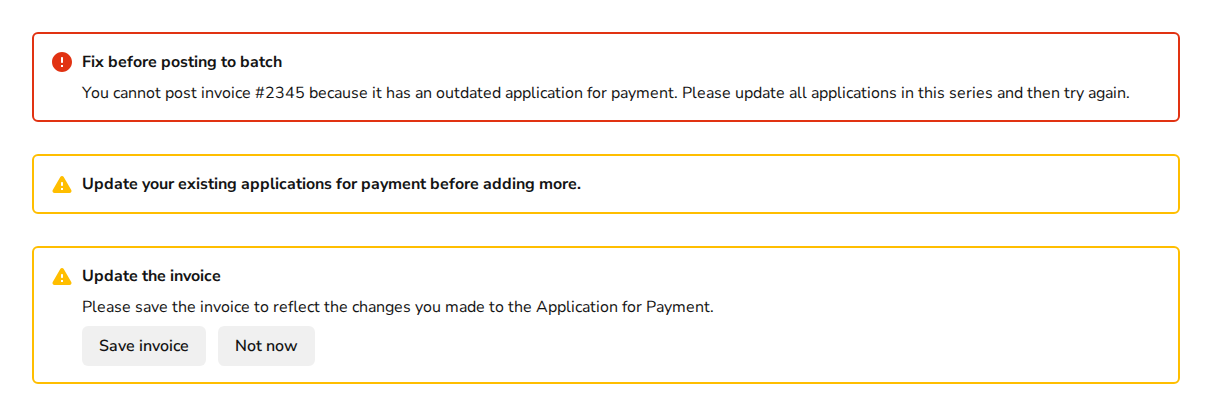Click the red error exclamation icon
The height and width of the screenshot is (416, 1212).
(x=62, y=62)
